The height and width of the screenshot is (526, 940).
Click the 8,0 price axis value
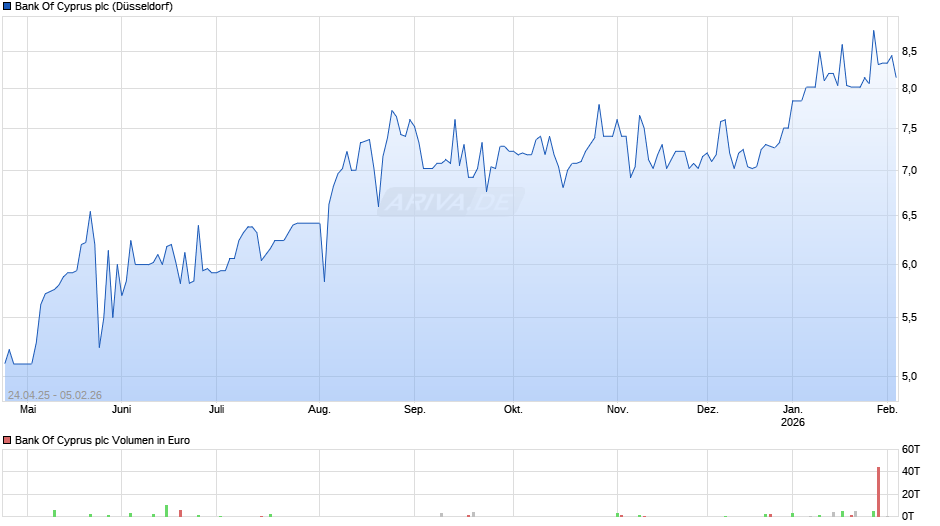(909, 88)
